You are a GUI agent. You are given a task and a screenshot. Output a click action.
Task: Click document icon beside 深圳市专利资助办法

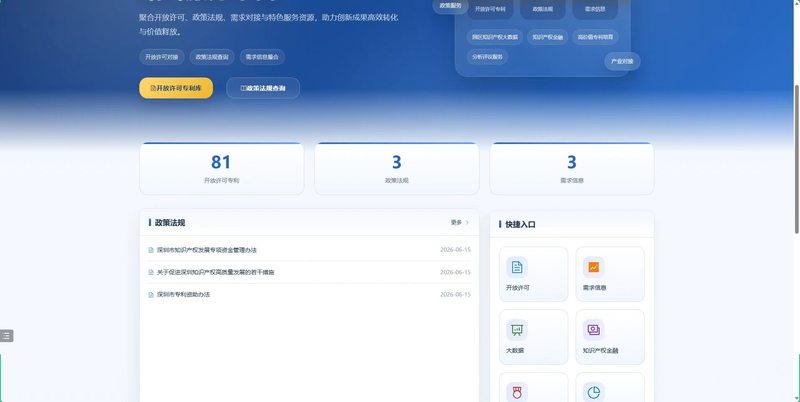pos(151,295)
